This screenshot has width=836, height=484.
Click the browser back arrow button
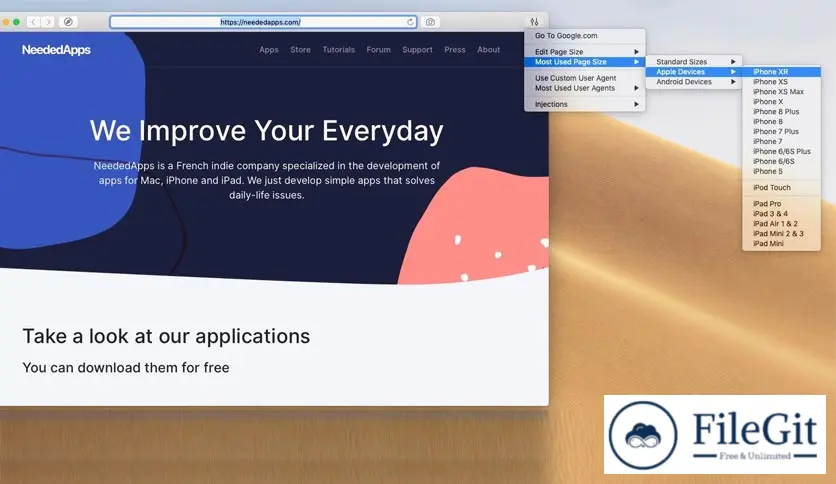[x=33, y=22]
